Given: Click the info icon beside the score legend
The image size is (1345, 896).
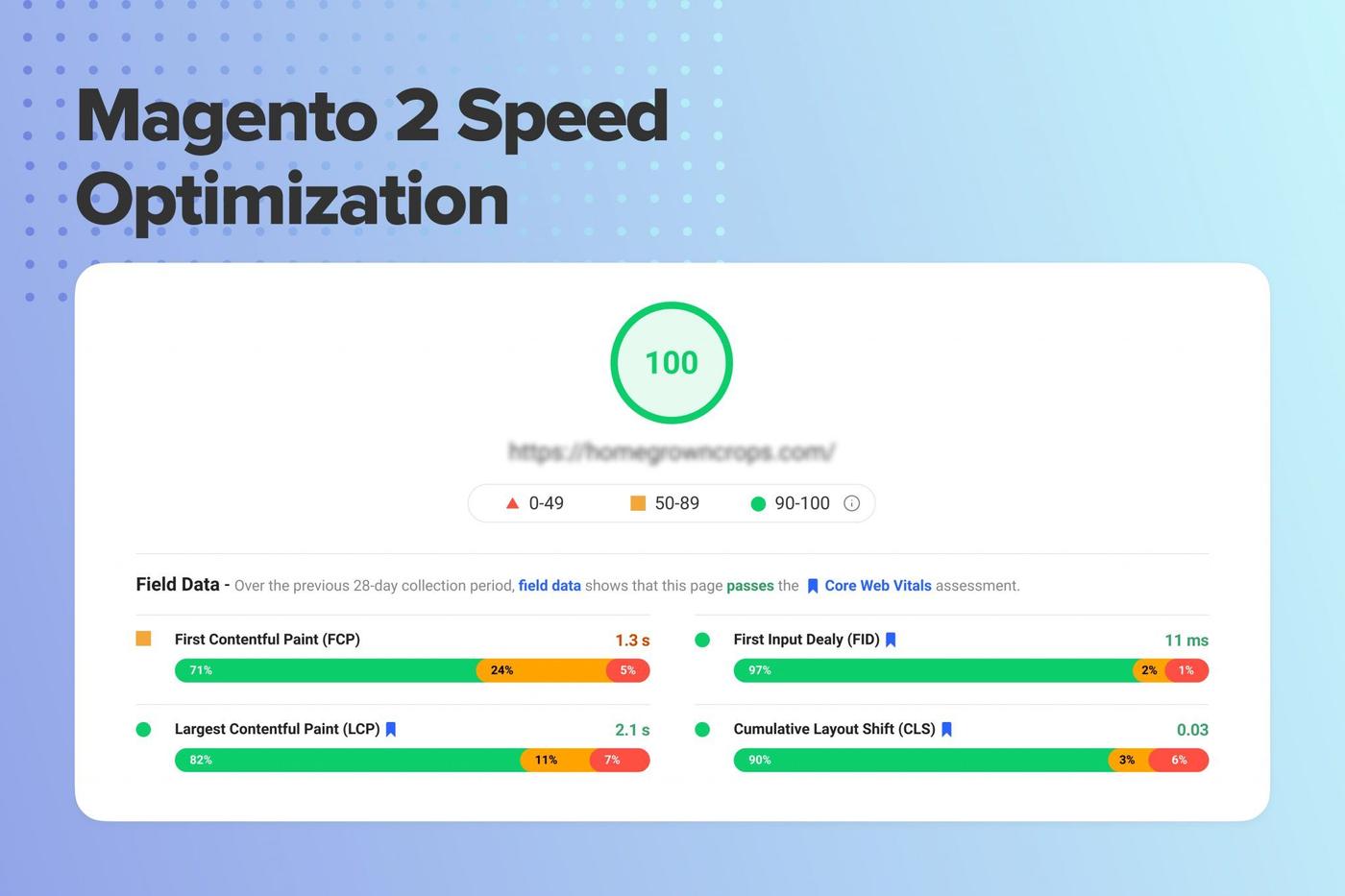Looking at the screenshot, I should [x=850, y=502].
